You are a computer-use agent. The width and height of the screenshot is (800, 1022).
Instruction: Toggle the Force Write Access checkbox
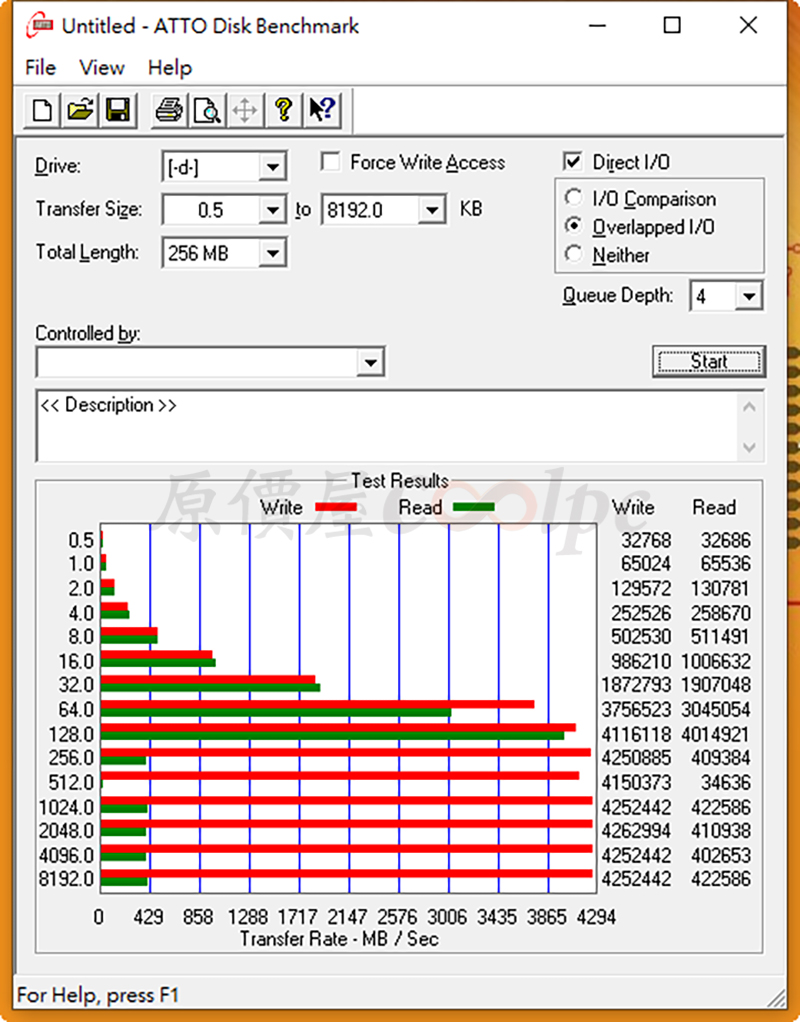click(x=331, y=162)
